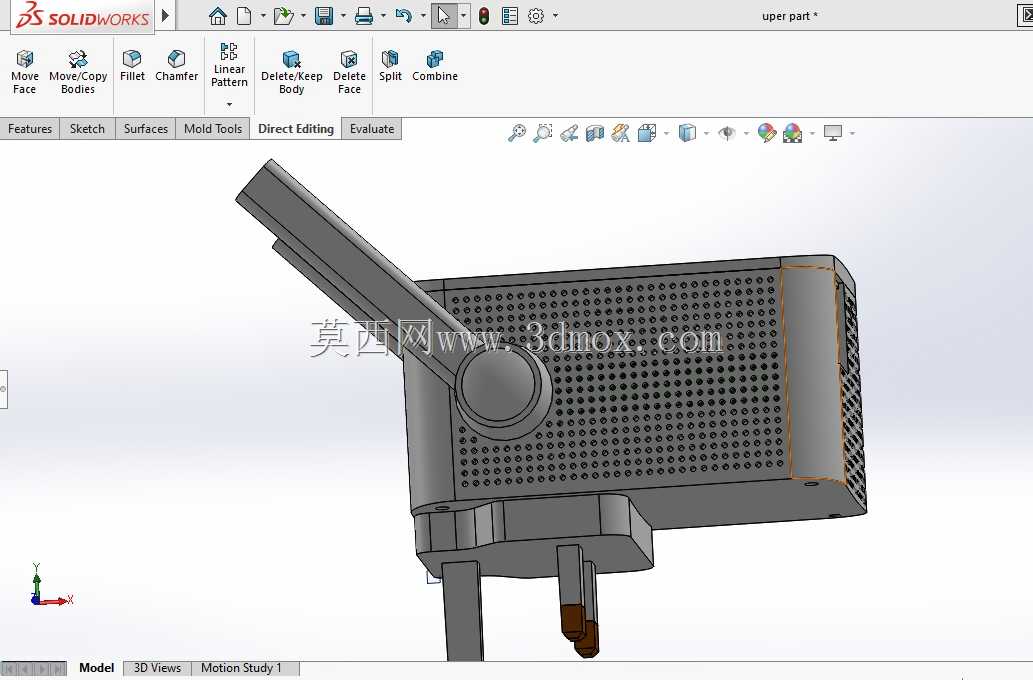
Task: Open Print dropdown arrow
Action: (383, 16)
